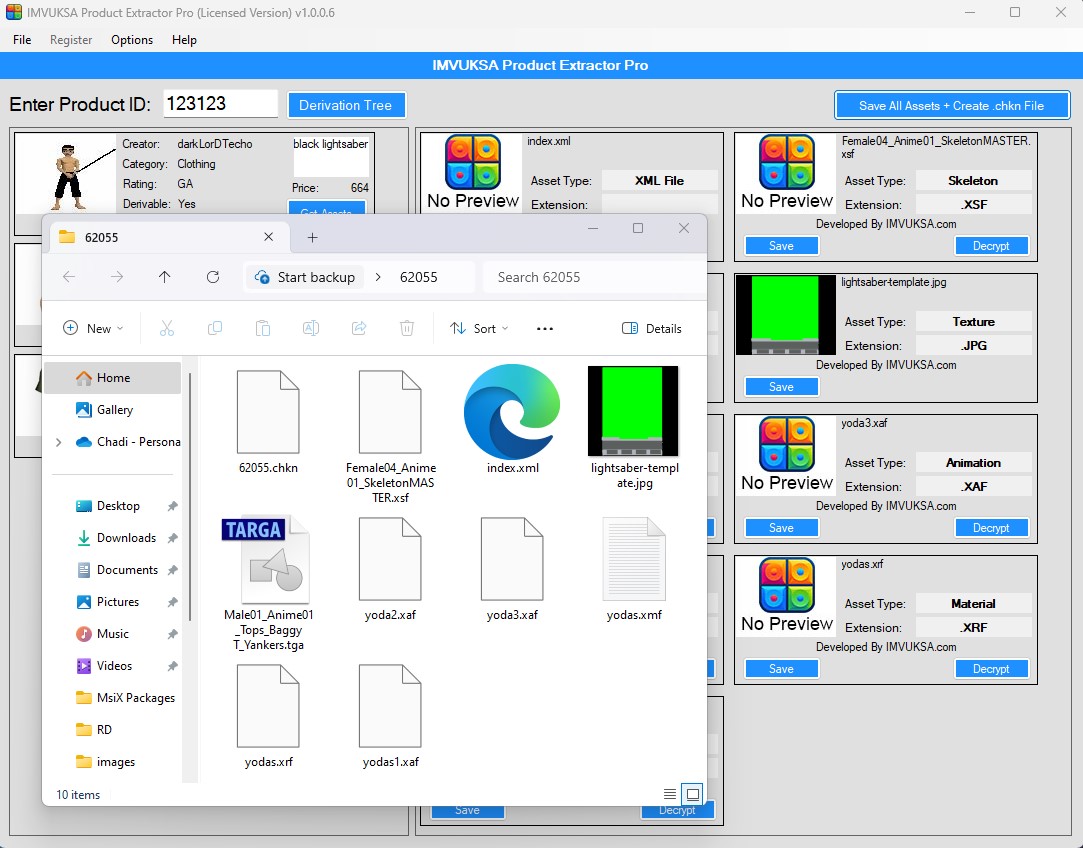Screen dimensions: 1083x848
Task: Open the Register menu
Action: [70, 39]
